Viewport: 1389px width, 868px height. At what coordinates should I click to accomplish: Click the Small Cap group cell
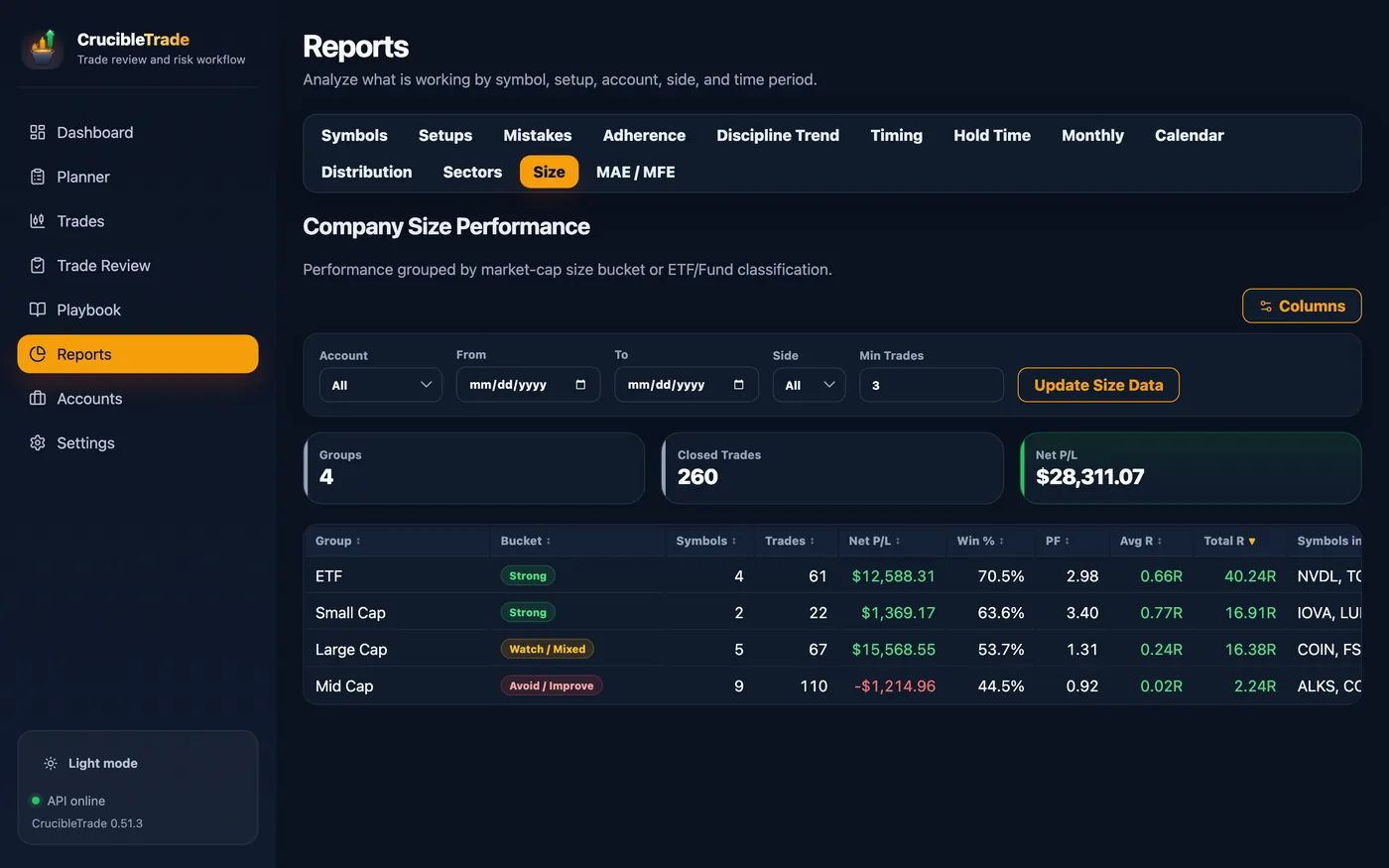pos(350,613)
